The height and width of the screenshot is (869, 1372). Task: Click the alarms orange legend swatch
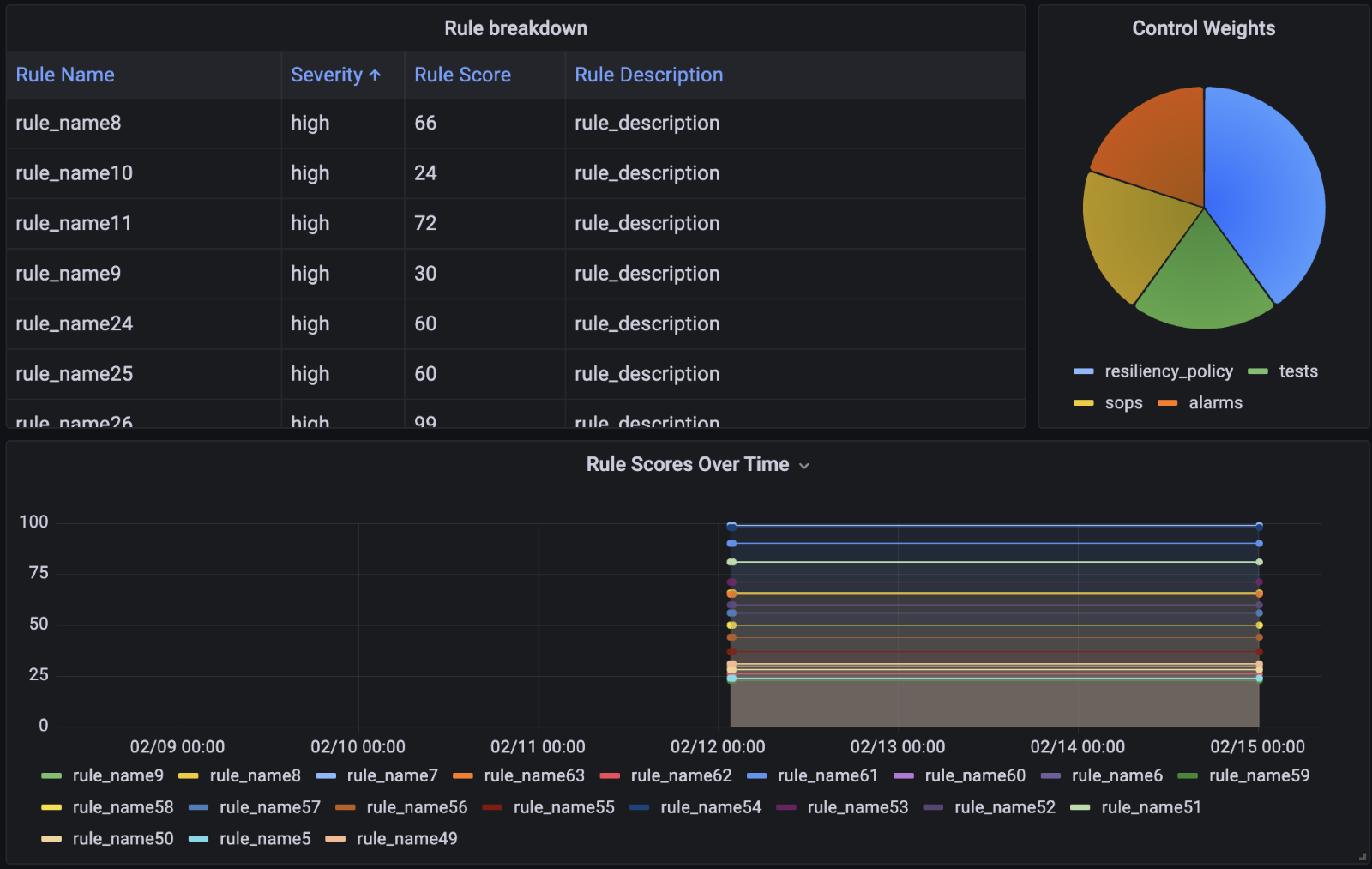tap(1167, 403)
